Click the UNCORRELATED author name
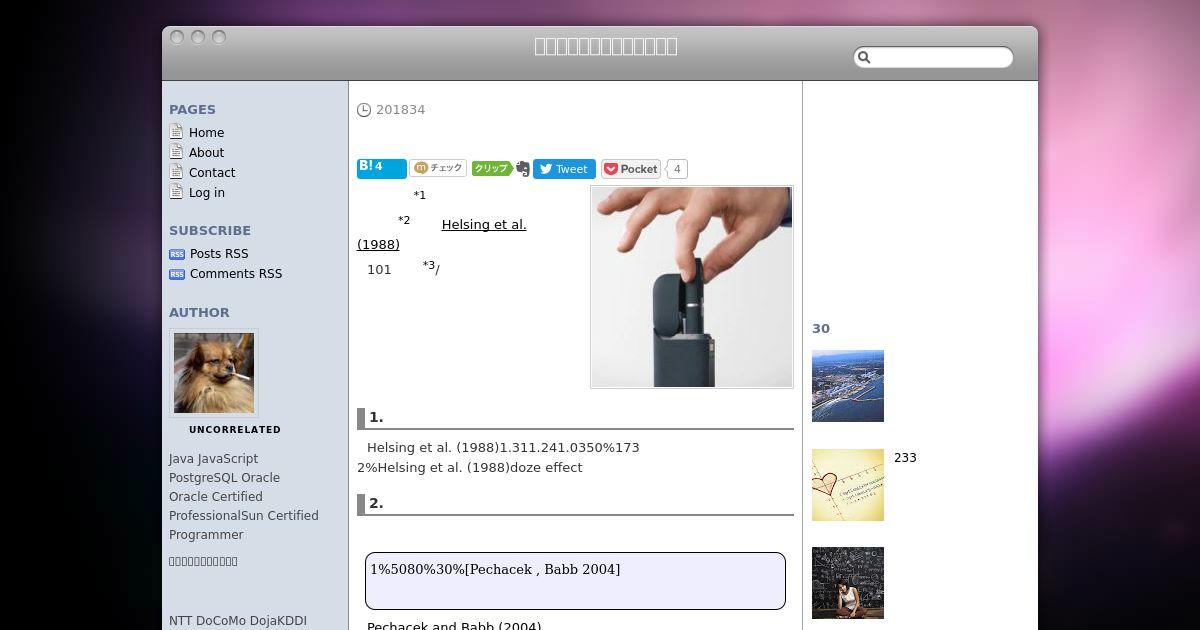Image resolution: width=1200 pixels, height=630 pixels. point(235,430)
